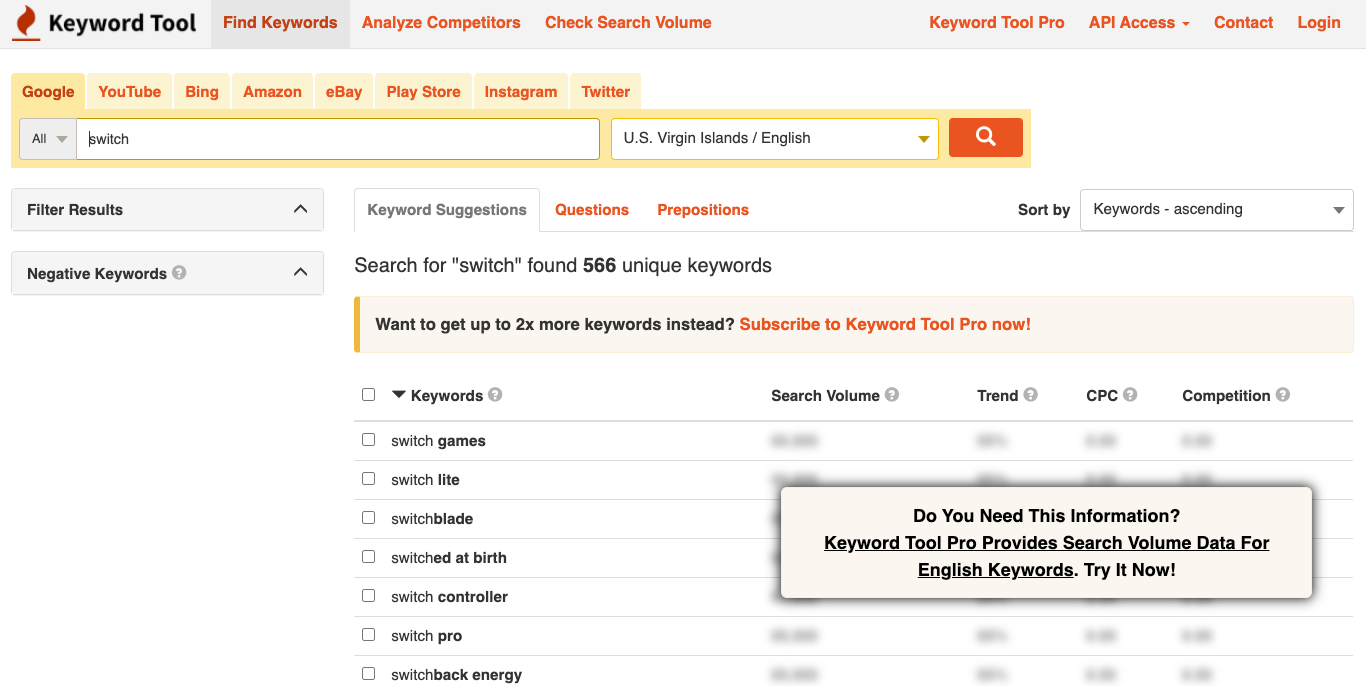Click the CPC column header
This screenshot has height=686, width=1366.
1102,396
